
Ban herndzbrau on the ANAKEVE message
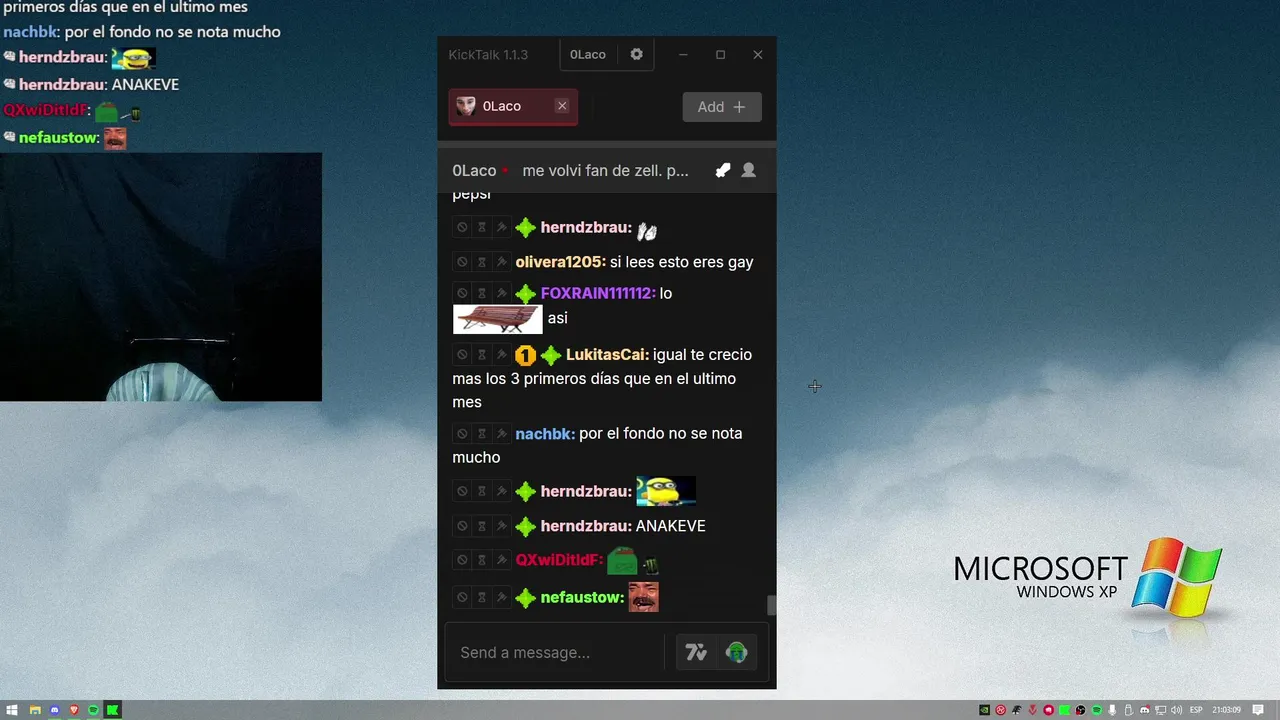point(462,526)
